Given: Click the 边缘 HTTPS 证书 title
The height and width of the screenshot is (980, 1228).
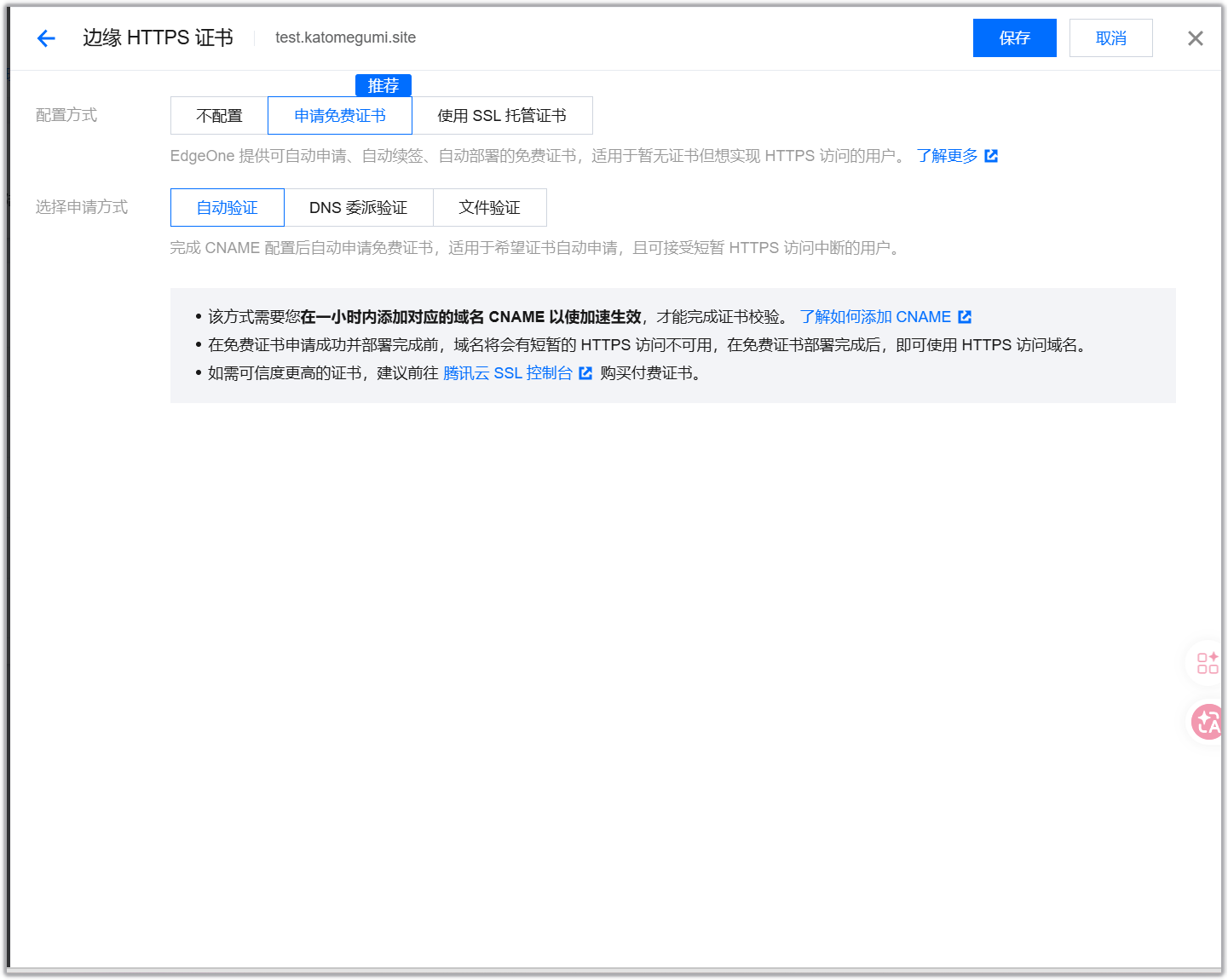Looking at the screenshot, I should coord(158,37).
